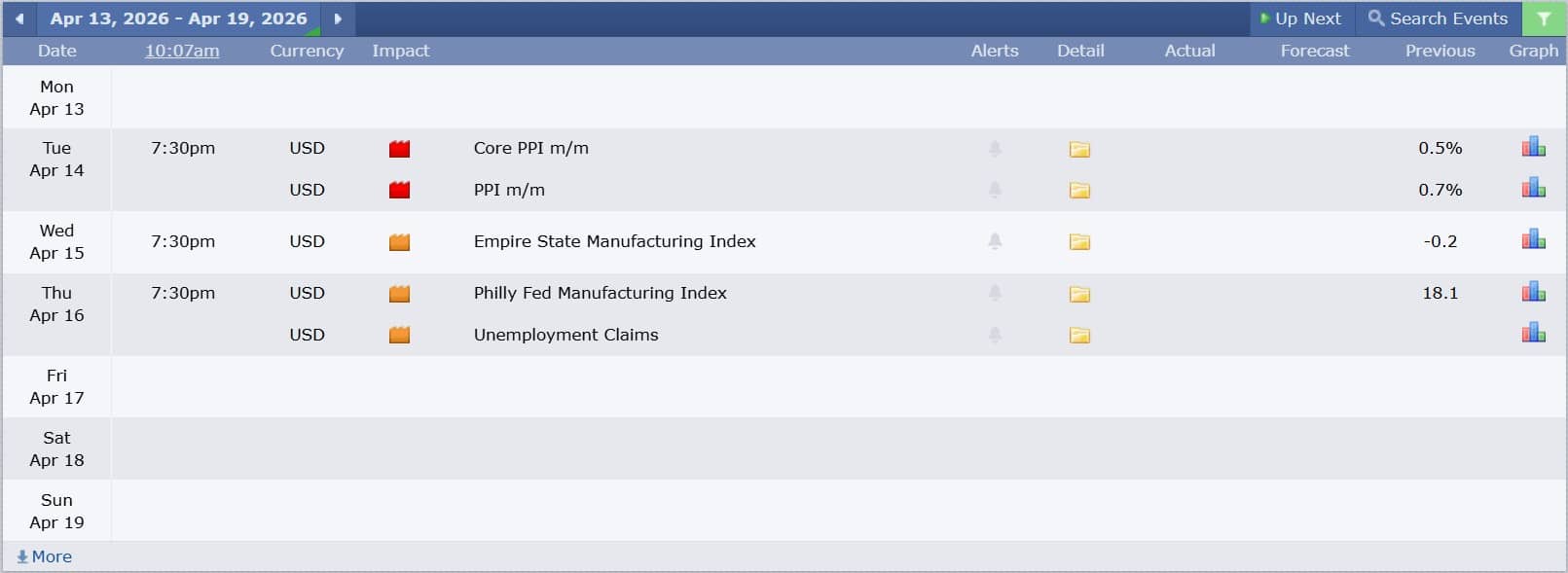Set alert bell for Unemployment Claims
Screen dimensions: 1568x573
(995, 335)
